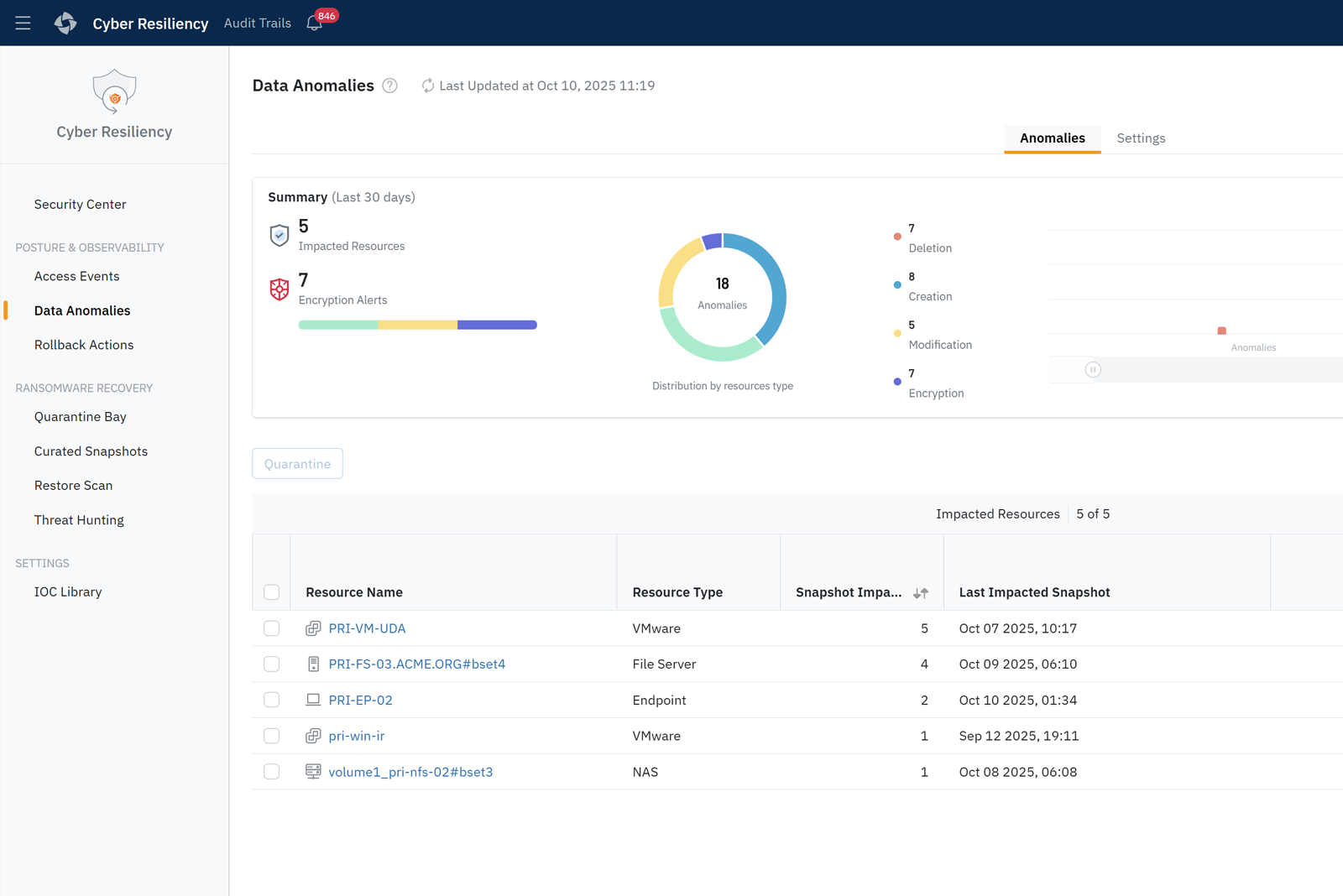Screen dimensions: 1343x896
Task: Check the box for PRI-VM-UDA row
Action: pos(272,628)
